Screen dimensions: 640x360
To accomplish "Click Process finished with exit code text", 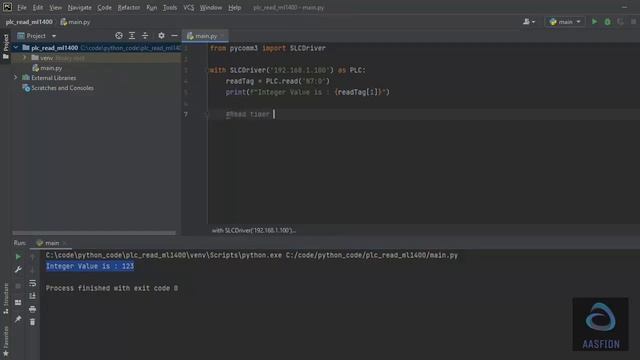I will click(112, 288).
